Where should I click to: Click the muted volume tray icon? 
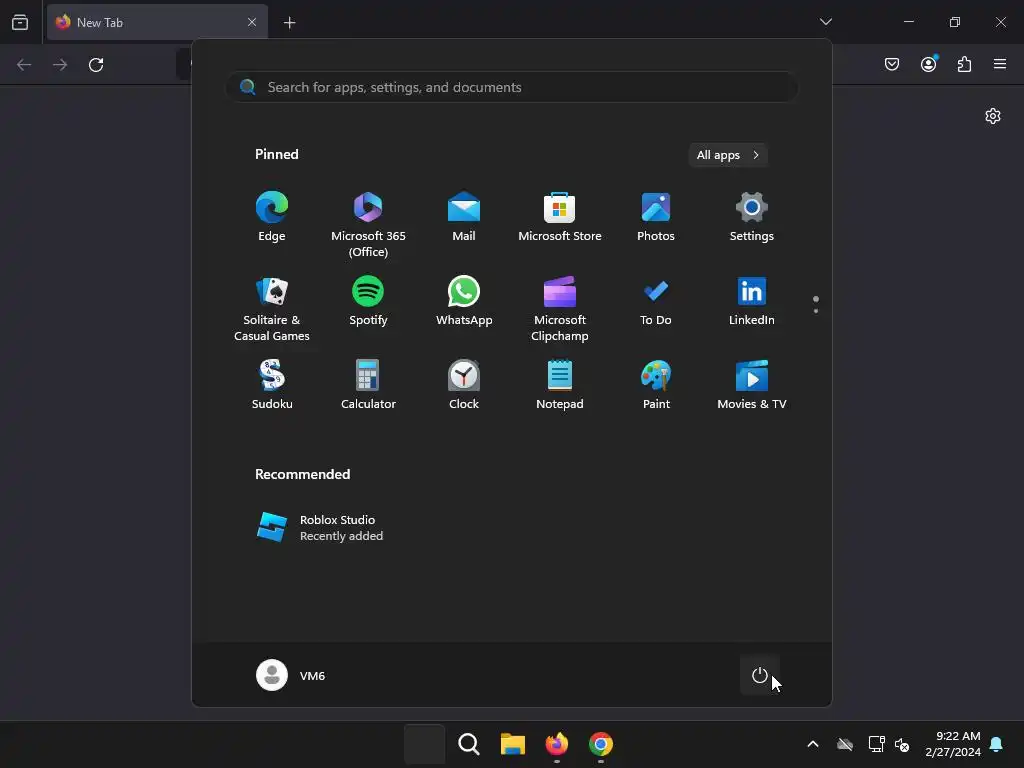(x=902, y=744)
